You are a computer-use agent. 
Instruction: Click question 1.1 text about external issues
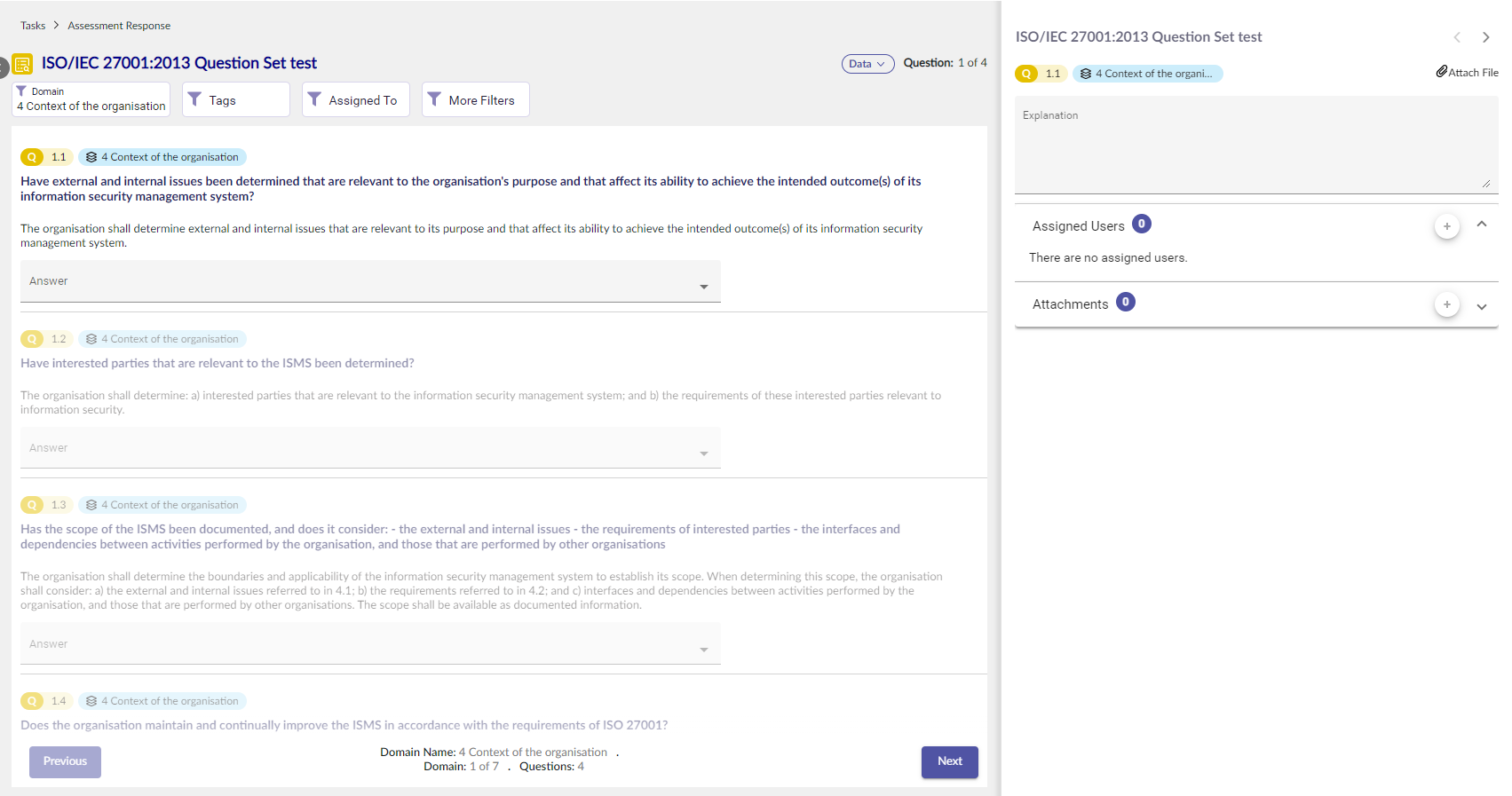(471, 189)
